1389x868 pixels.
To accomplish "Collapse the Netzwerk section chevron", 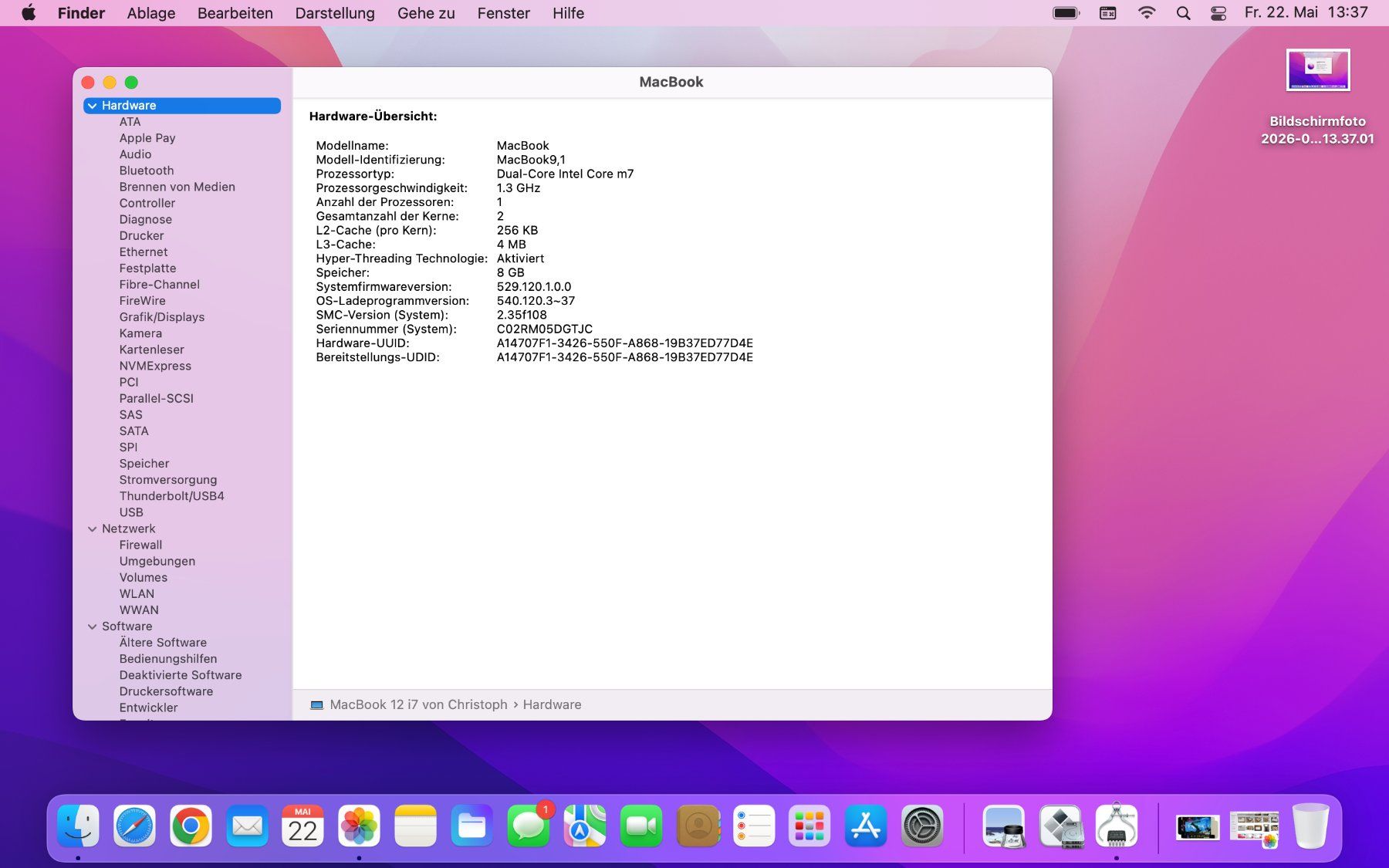I will [x=93, y=529].
